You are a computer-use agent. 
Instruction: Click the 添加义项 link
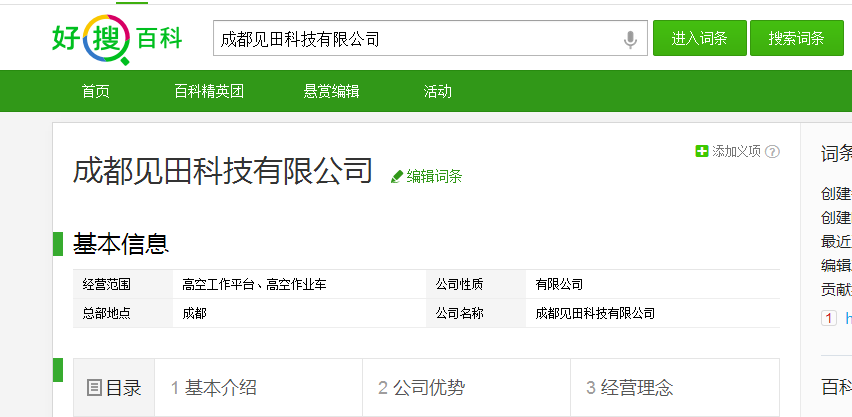pyautogui.click(x=736, y=152)
